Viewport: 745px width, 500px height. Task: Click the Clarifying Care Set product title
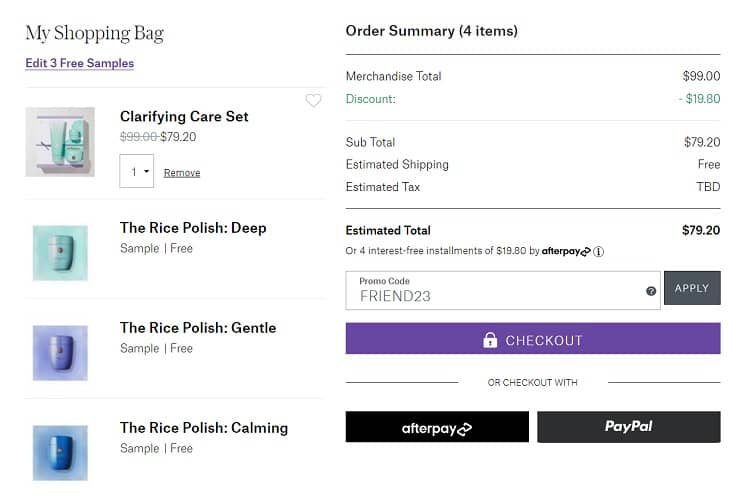click(184, 116)
